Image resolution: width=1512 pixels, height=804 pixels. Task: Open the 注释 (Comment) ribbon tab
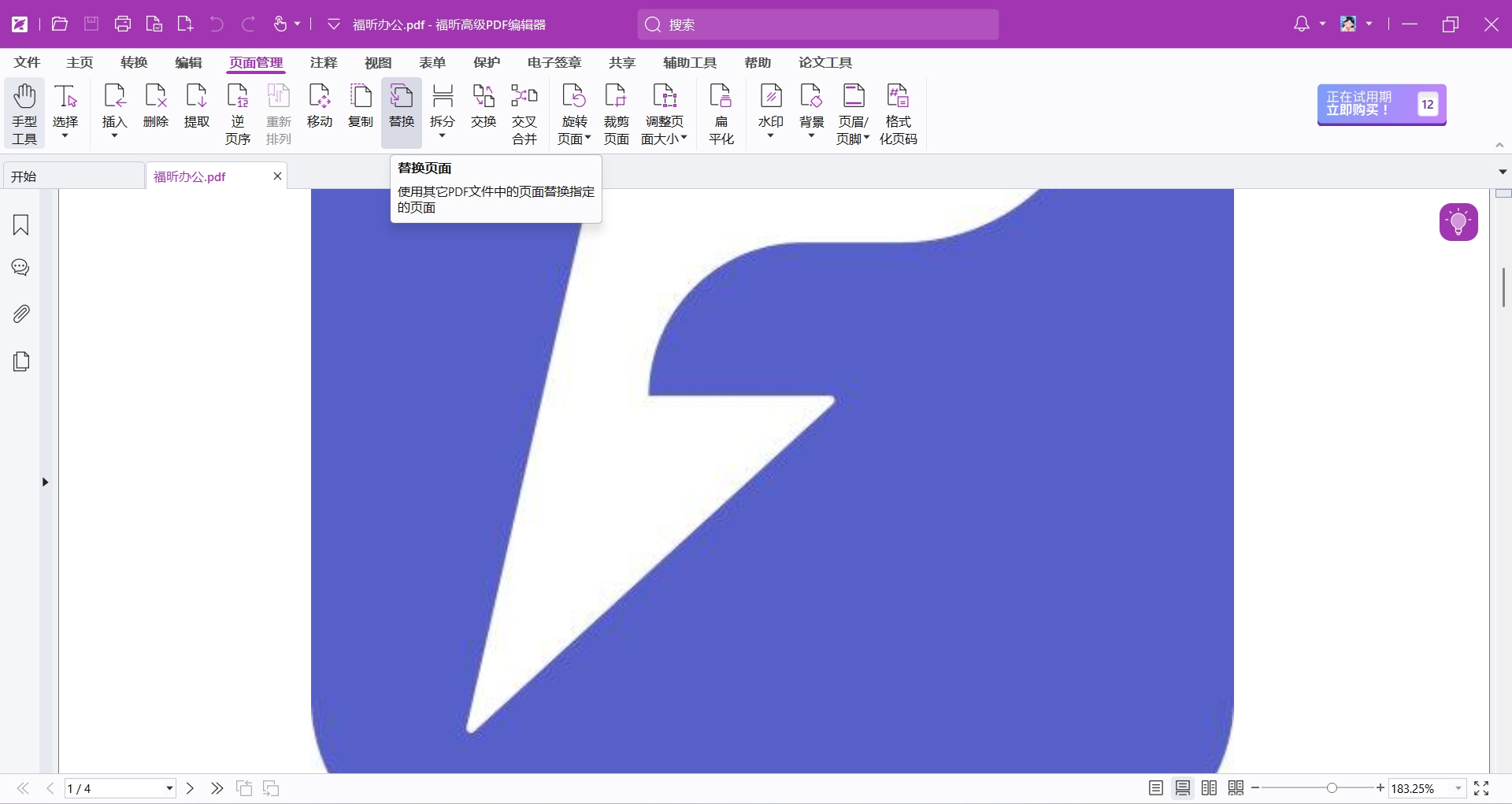[x=323, y=62]
